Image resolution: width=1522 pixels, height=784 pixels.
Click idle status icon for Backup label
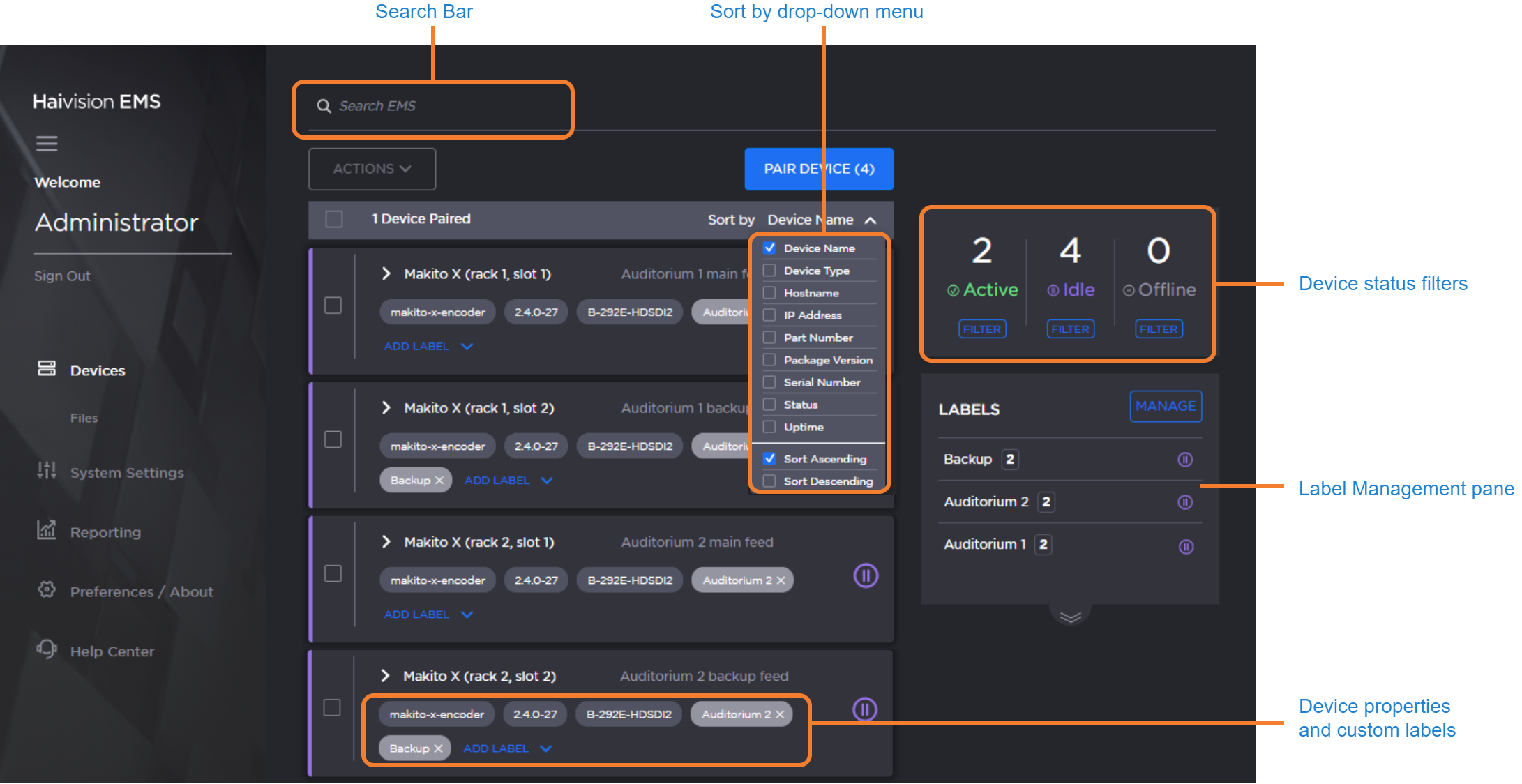pos(1184,460)
